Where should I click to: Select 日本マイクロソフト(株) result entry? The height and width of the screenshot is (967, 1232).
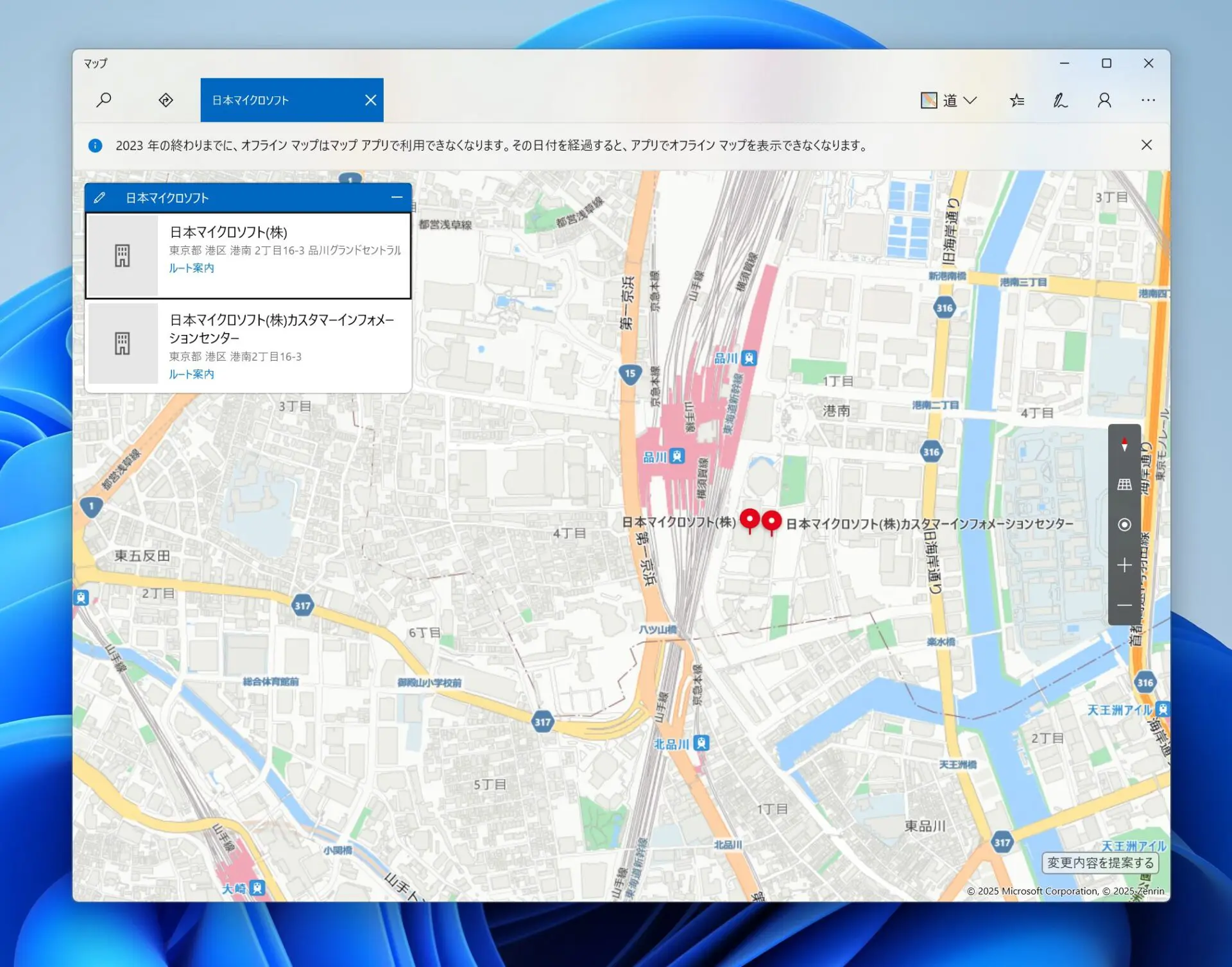point(248,255)
